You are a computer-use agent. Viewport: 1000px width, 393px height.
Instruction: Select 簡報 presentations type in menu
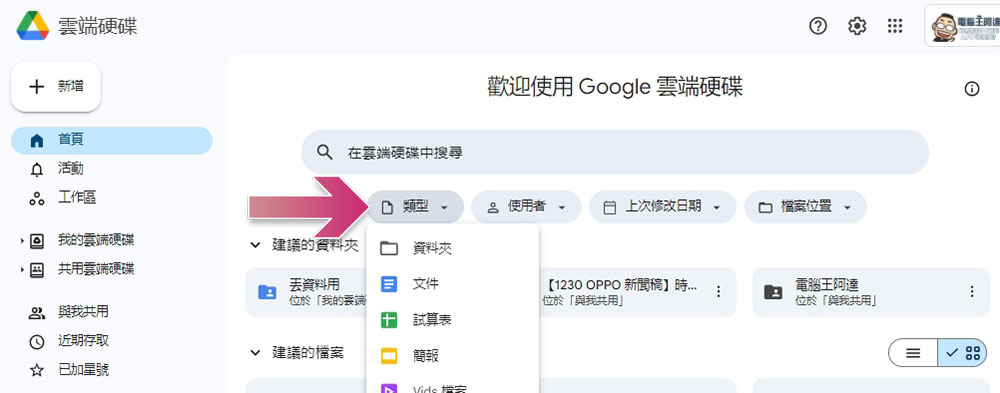pyautogui.click(x=453, y=355)
